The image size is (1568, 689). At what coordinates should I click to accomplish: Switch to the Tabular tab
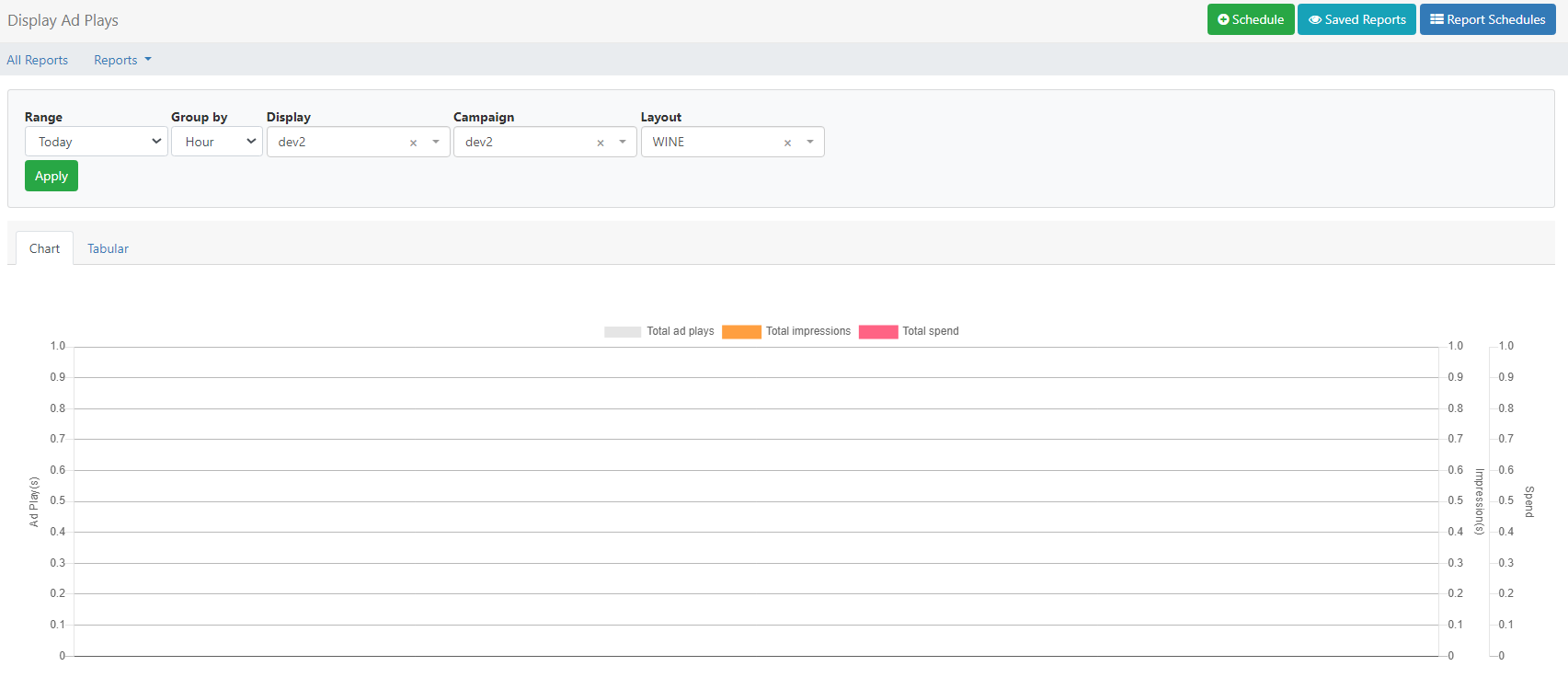tap(108, 248)
